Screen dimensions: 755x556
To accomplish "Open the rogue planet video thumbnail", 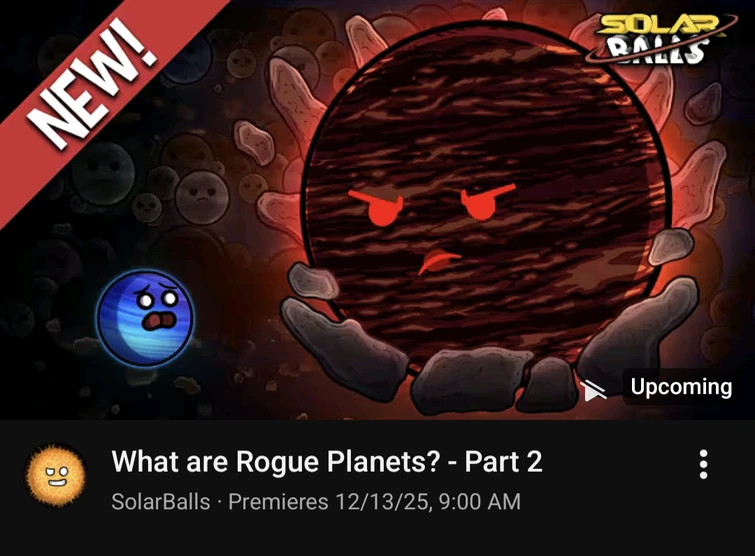I will (x=378, y=210).
